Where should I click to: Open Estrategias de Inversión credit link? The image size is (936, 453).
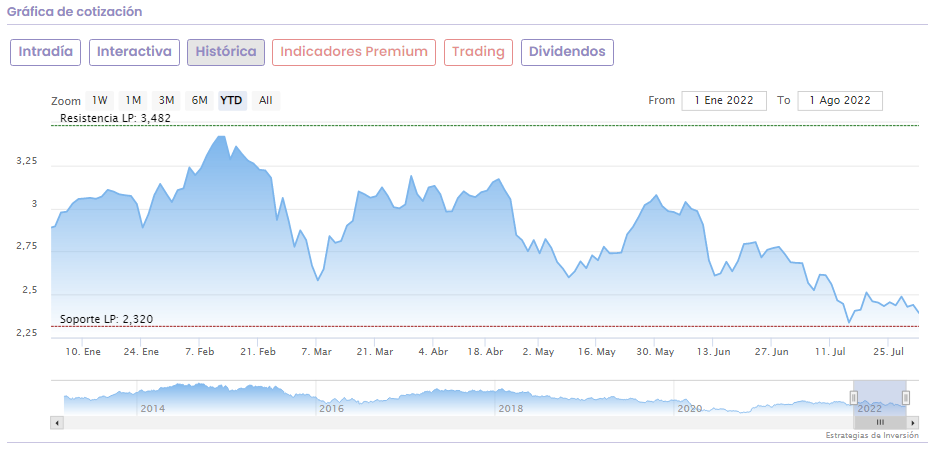(x=871, y=436)
